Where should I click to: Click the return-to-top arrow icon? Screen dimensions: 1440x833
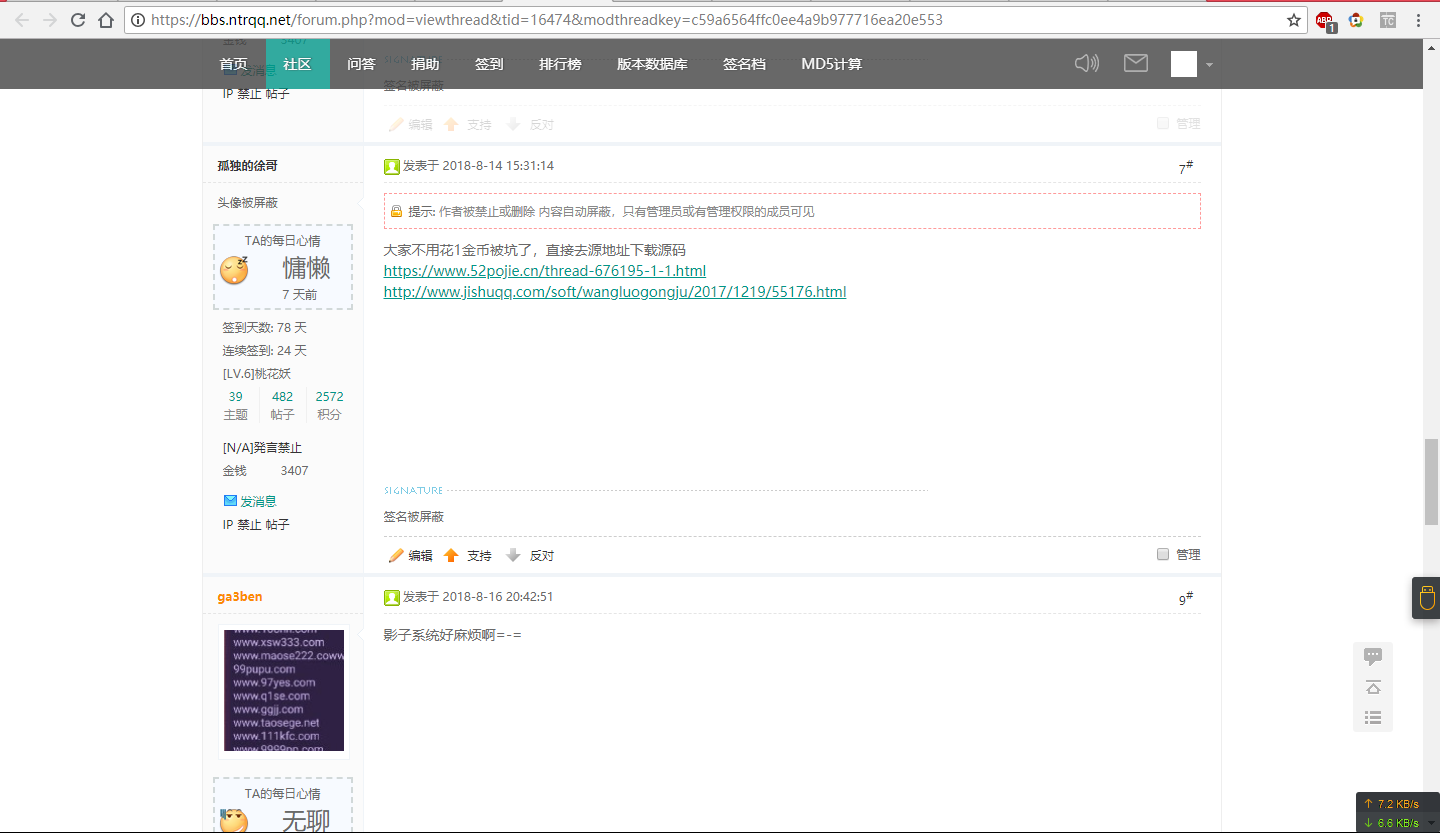[1373, 687]
